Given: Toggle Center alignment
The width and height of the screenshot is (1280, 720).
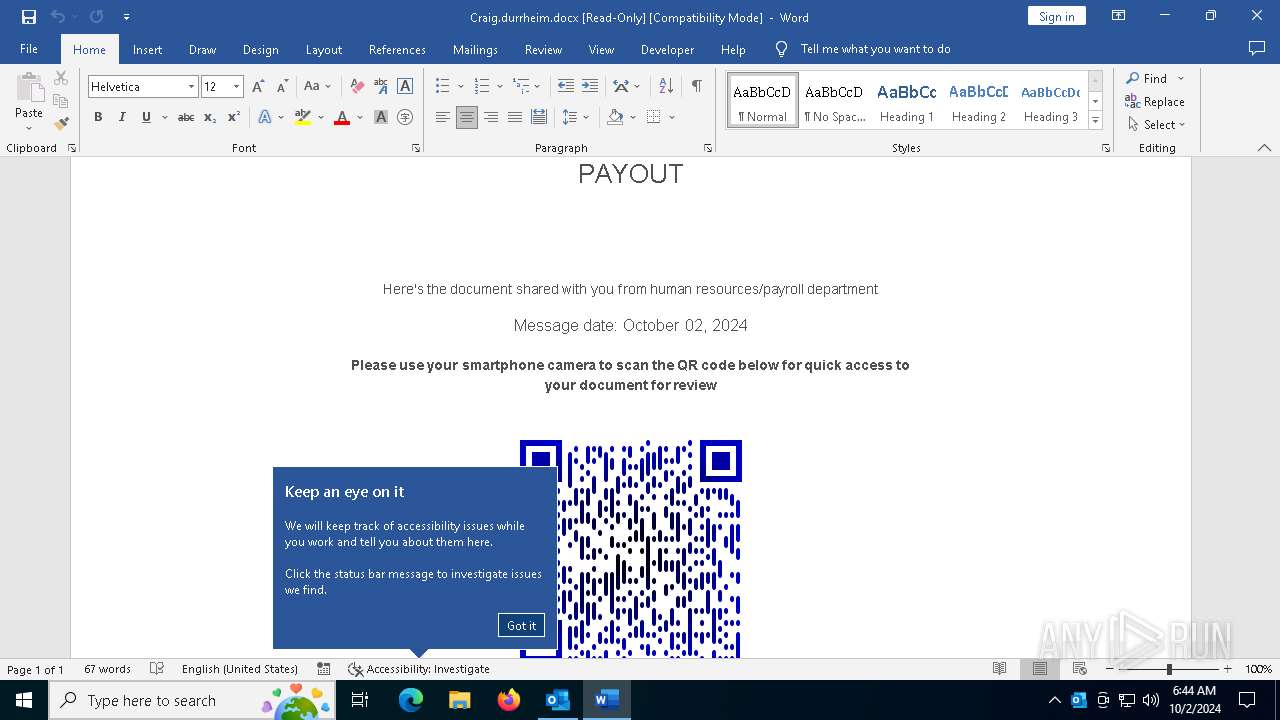Looking at the screenshot, I should click(467, 117).
